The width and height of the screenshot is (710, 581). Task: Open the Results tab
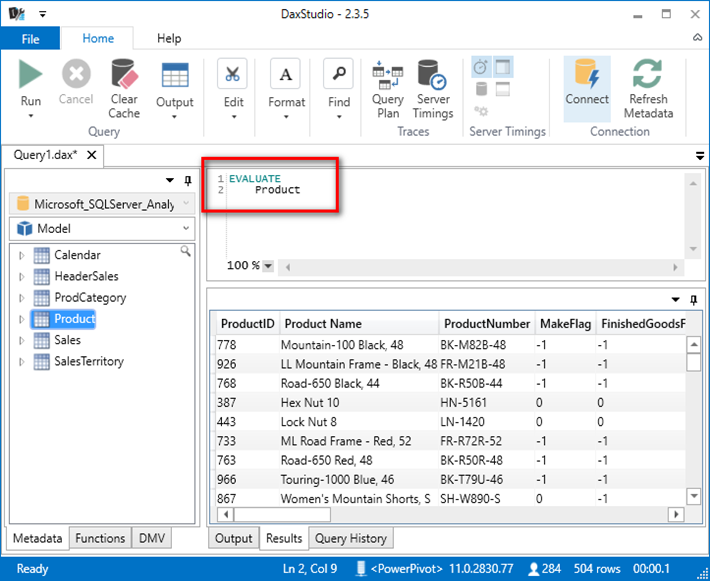coord(284,538)
